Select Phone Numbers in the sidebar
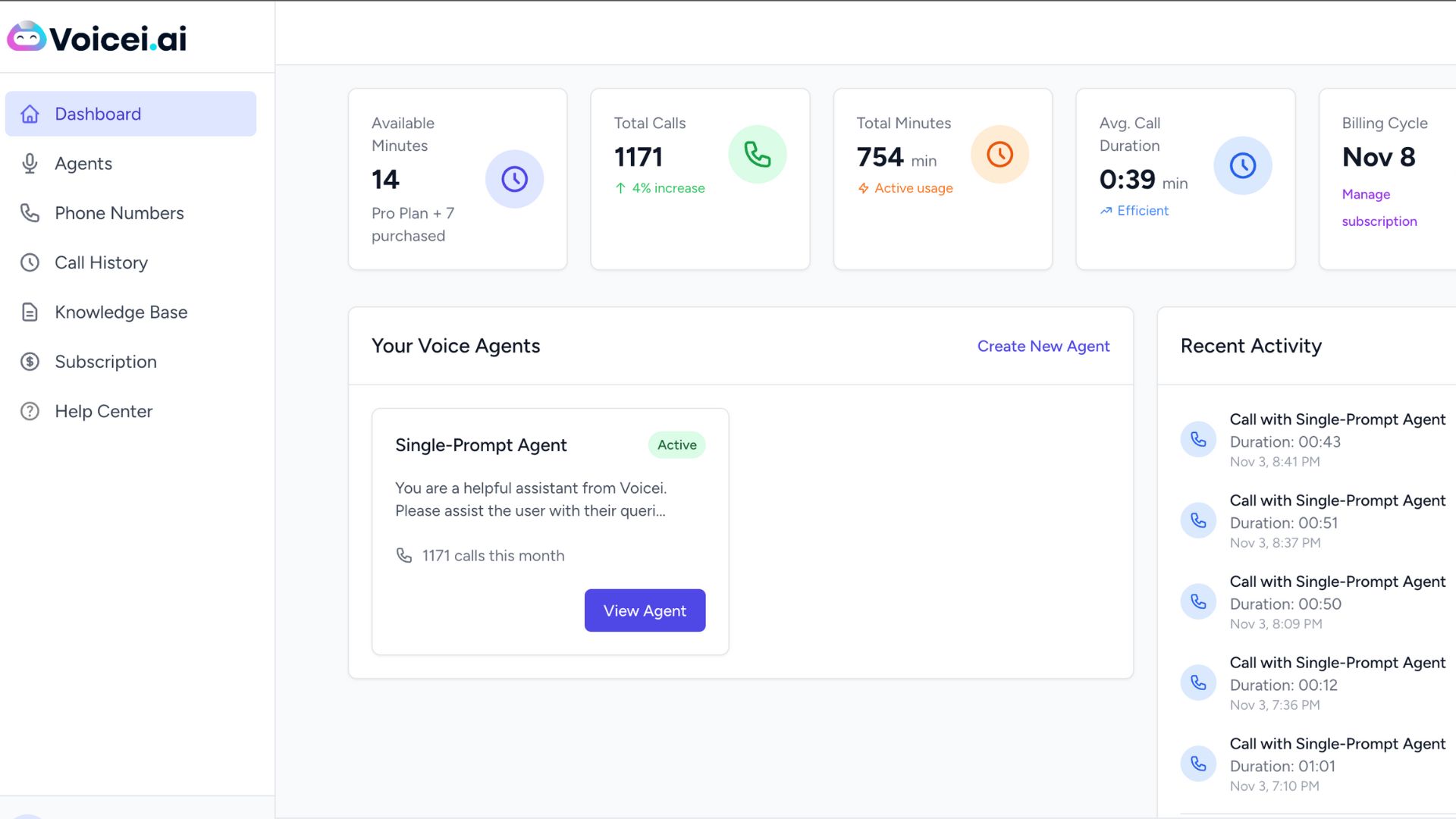The image size is (1456, 819). pyautogui.click(x=119, y=213)
